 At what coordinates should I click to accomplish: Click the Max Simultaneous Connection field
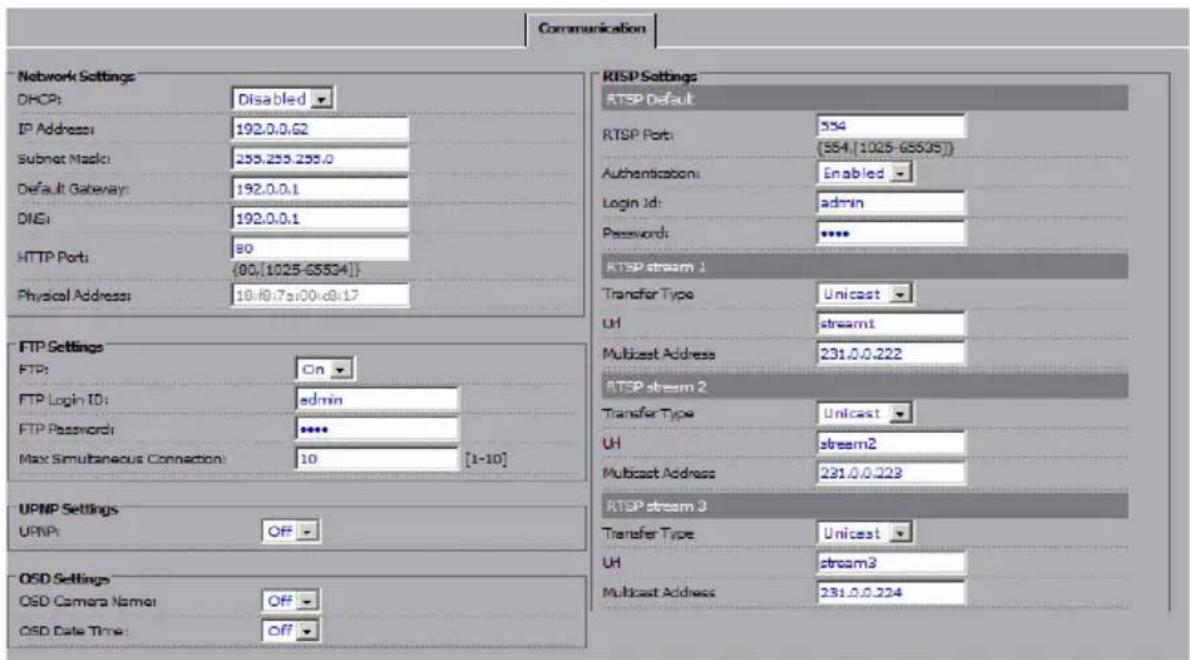click(377, 459)
